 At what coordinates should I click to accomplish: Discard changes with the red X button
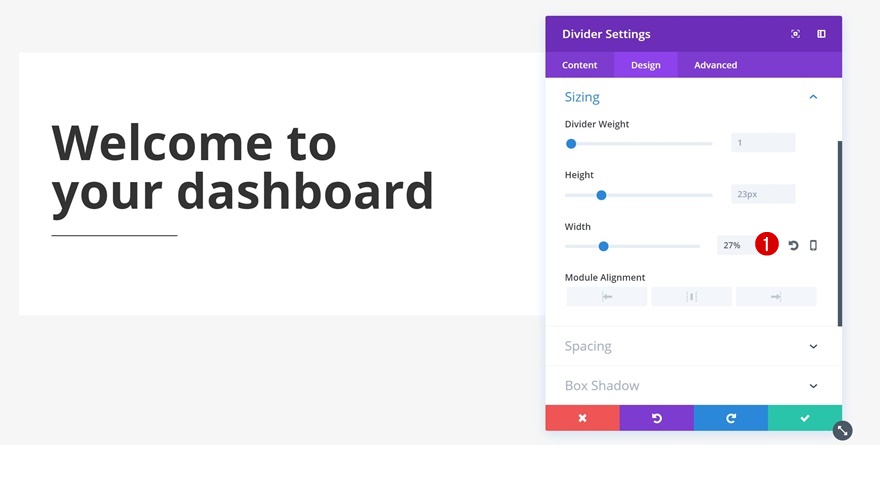coord(582,418)
